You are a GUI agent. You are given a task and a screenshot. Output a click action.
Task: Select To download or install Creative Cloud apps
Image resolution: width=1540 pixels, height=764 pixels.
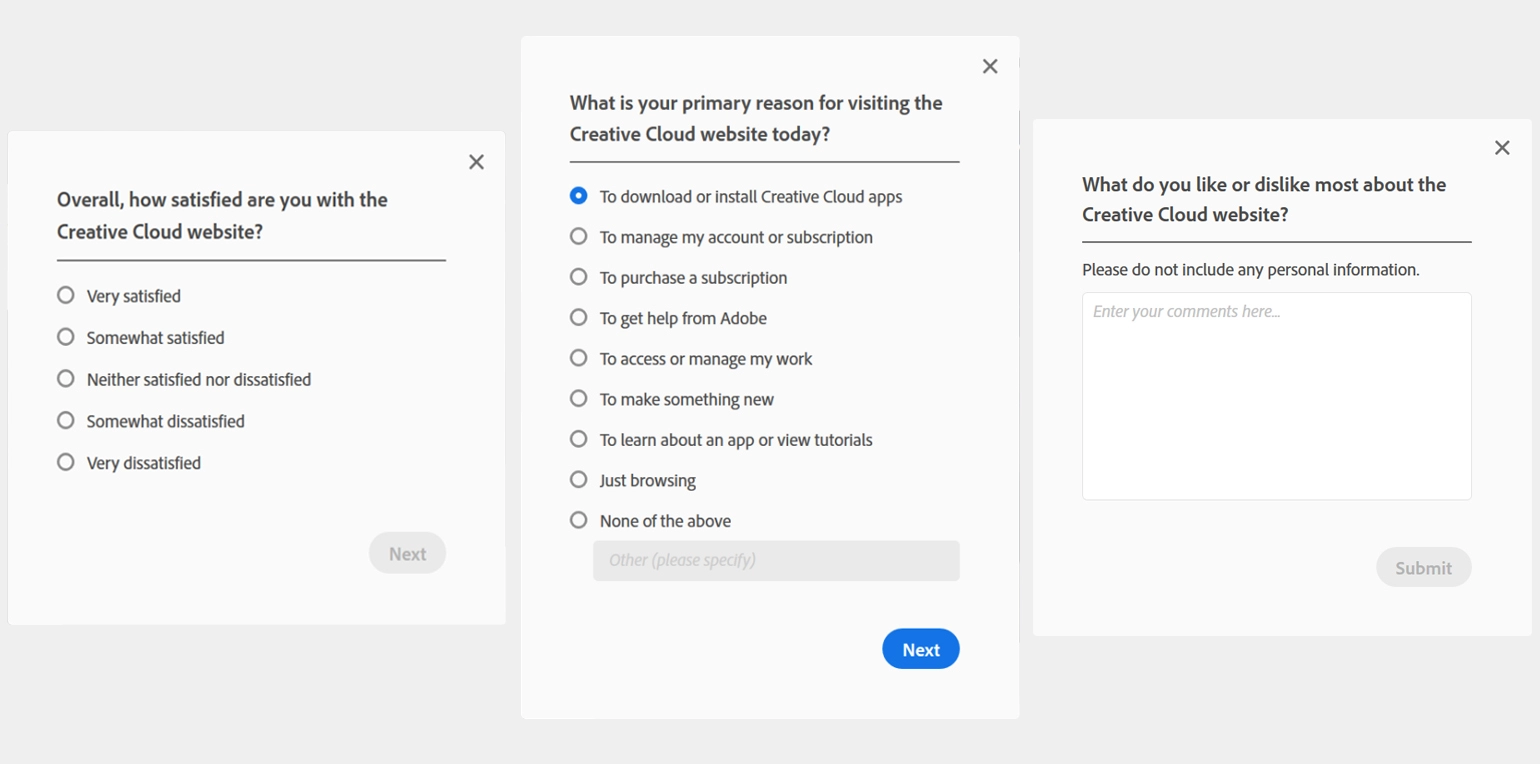(578, 196)
